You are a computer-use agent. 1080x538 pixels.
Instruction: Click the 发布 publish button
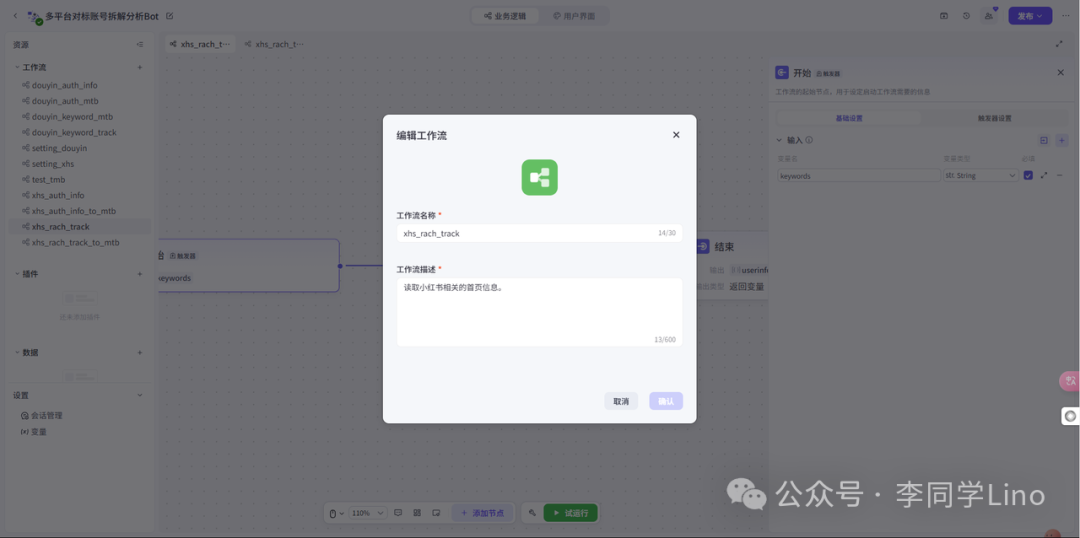(x=1030, y=16)
